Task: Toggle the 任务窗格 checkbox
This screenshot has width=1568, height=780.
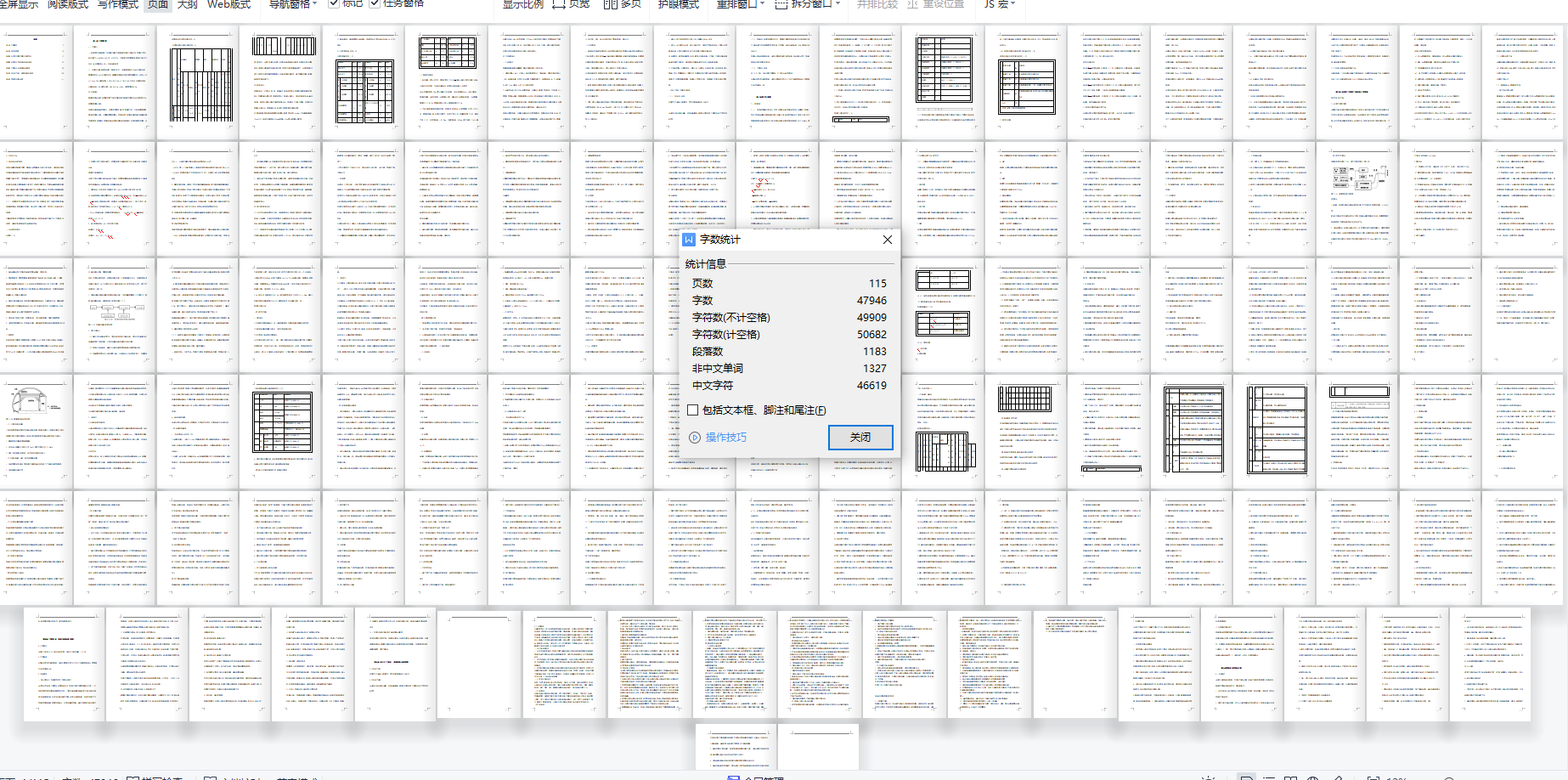Action: [x=375, y=4]
